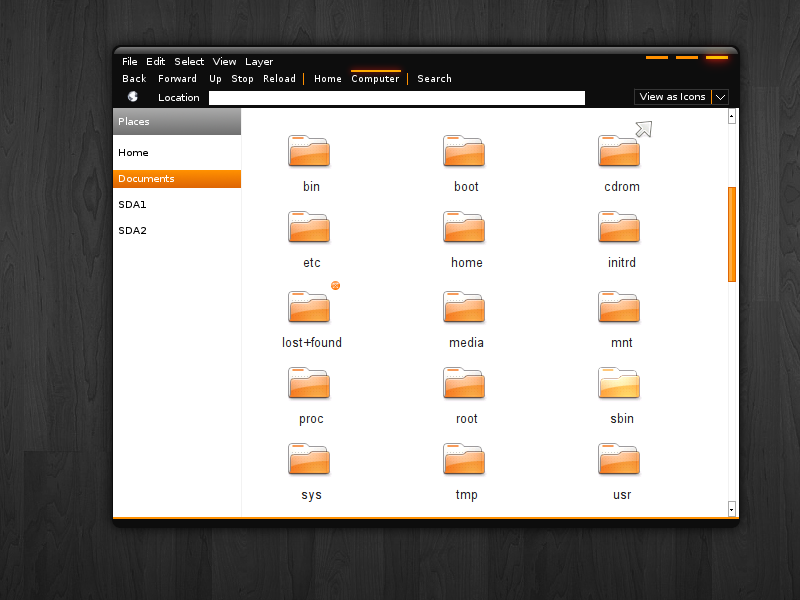Click the globe icon beside Location

click(133, 96)
